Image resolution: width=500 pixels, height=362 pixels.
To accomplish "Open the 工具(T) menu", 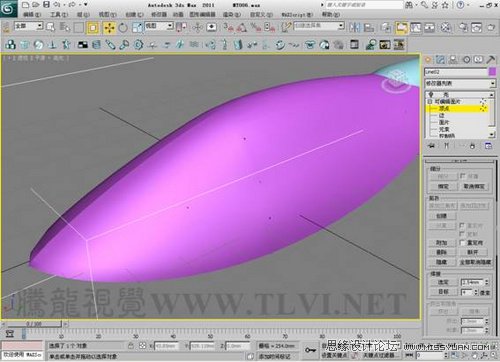I will coord(59,15).
